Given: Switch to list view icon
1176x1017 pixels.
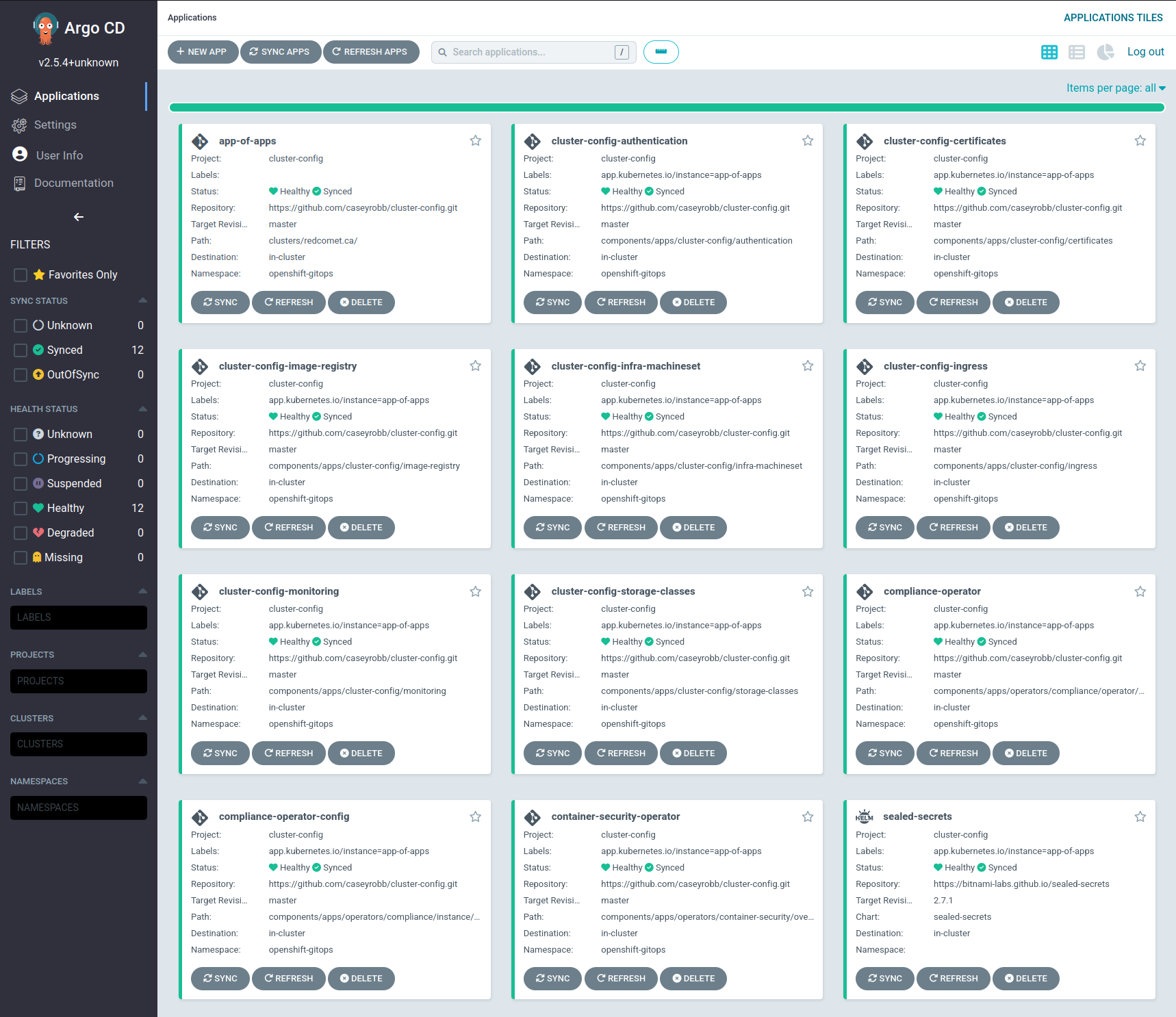Looking at the screenshot, I should click(1077, 52).
